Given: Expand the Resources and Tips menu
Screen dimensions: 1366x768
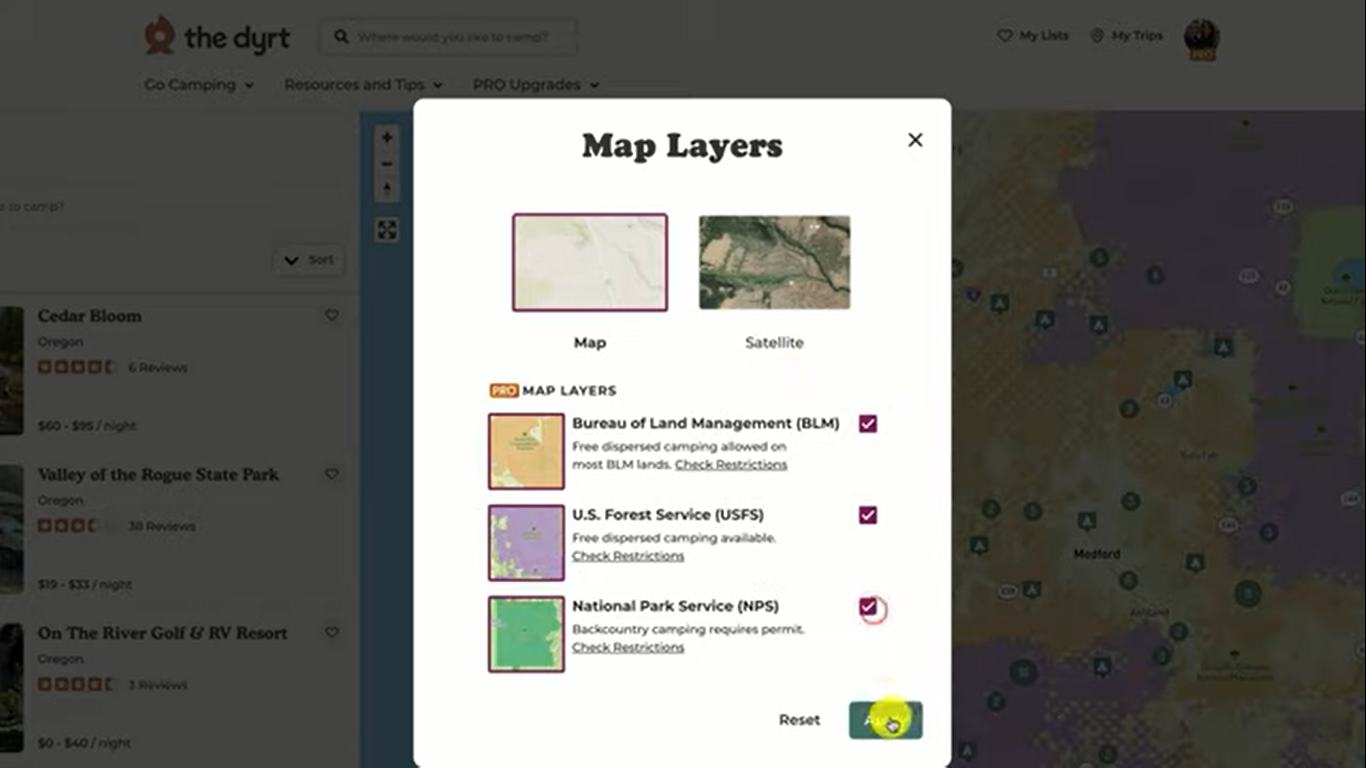Looking at the screenshot, I should pyautogui.click(x=363, y=85).
